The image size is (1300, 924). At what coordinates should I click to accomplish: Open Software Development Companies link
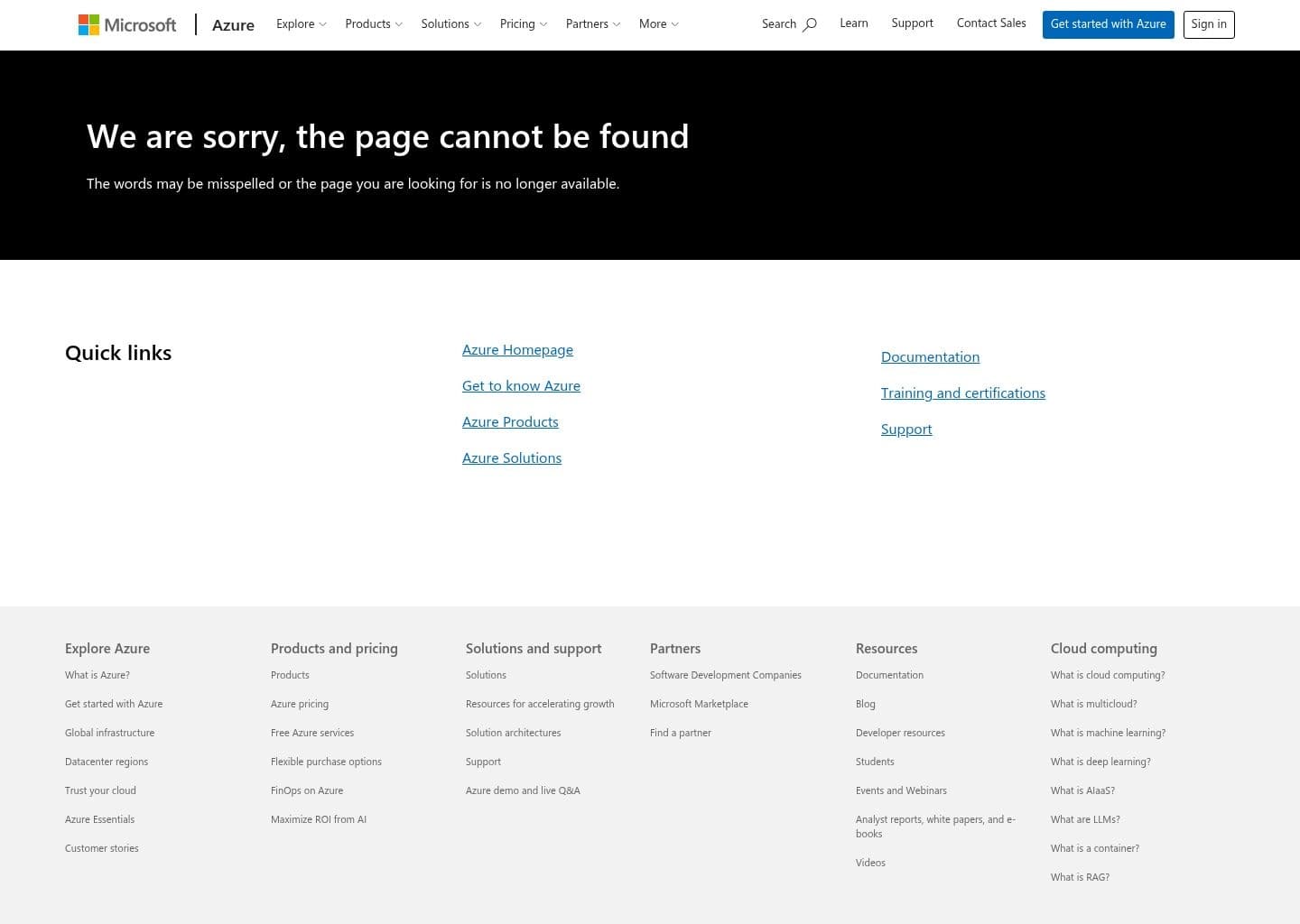tap(726, 675)
